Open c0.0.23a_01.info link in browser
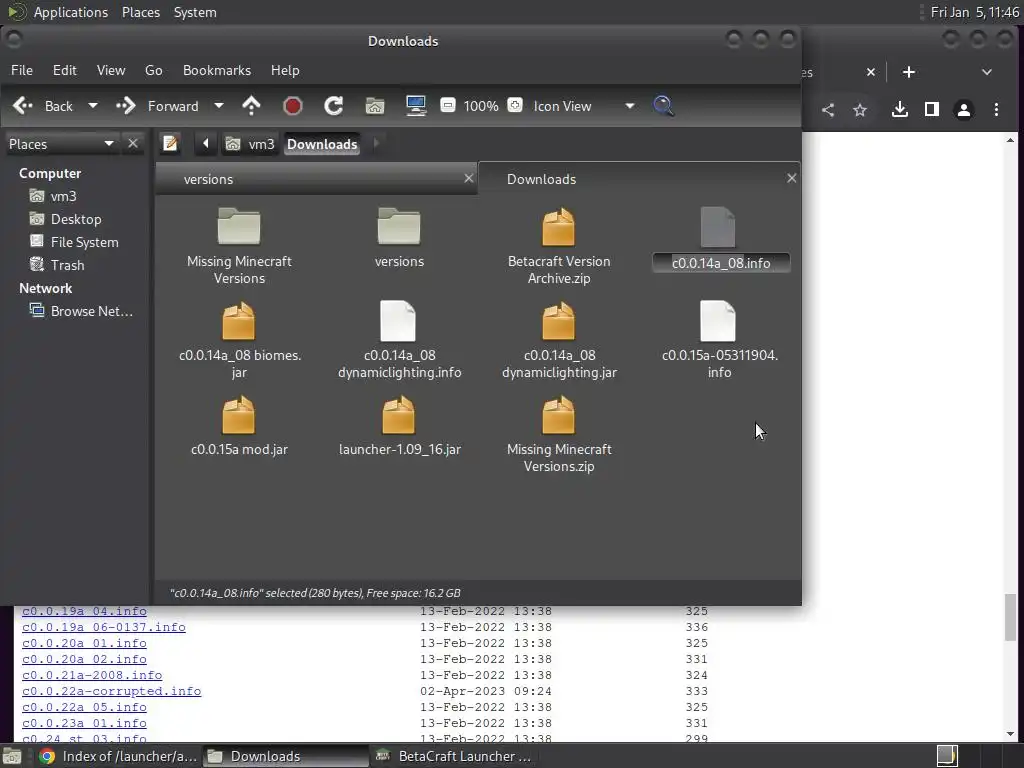The image size is (1024, 768). 84,723
